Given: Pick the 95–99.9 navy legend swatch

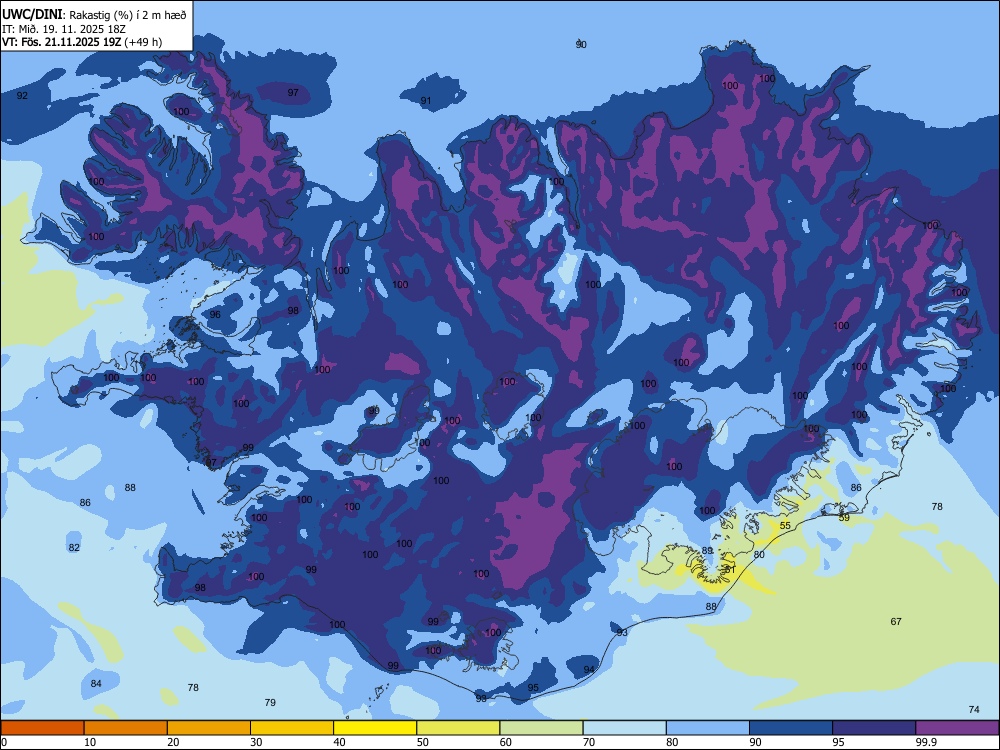Looking at the screenshot, I should (874, 728).
